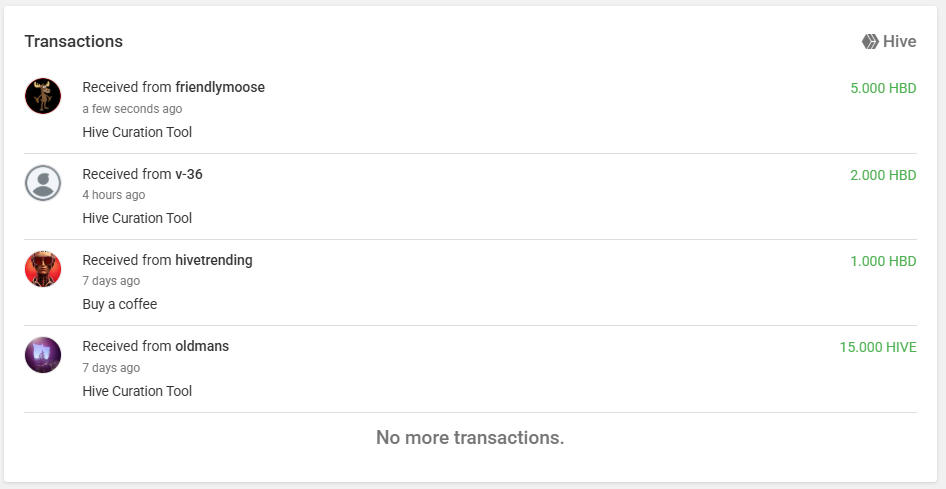Click the Transactions heading
Viewport: 946px width, 489px height.
click(74, 42)
